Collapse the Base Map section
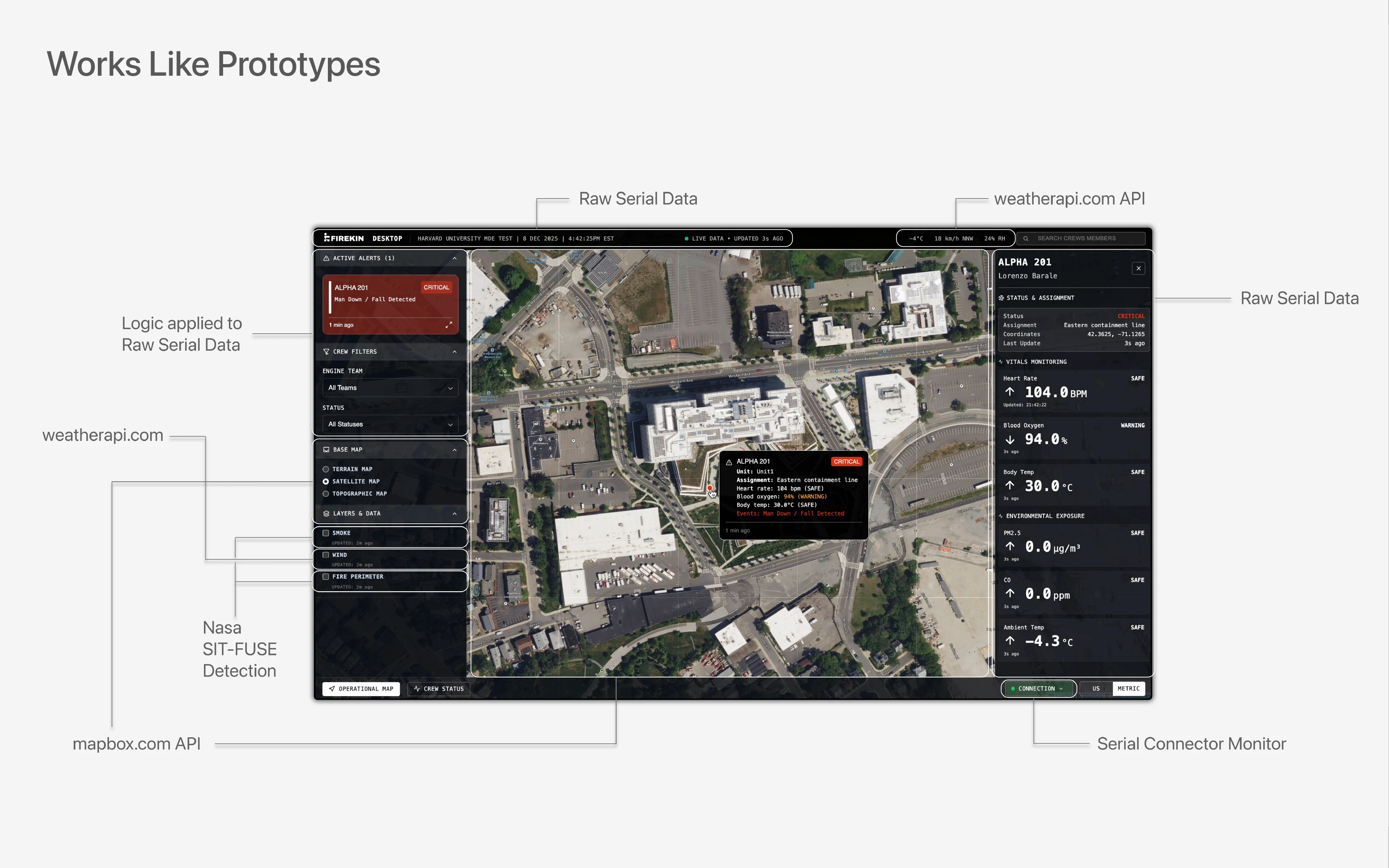1389x868 pixels. point(455,450)
